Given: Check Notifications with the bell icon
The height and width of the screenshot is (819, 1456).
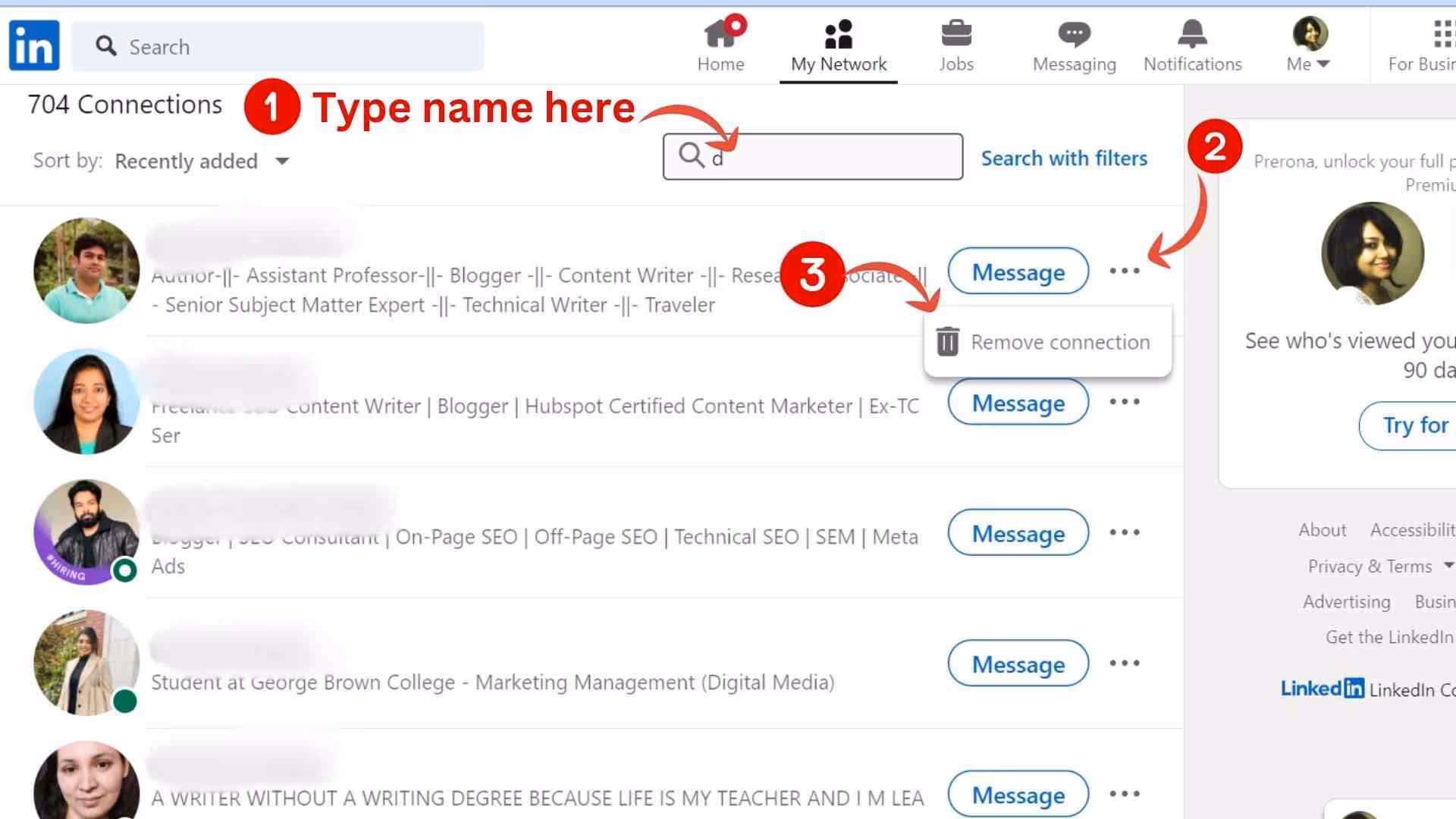Looking at the screenshot, I should click(1192, 33).
